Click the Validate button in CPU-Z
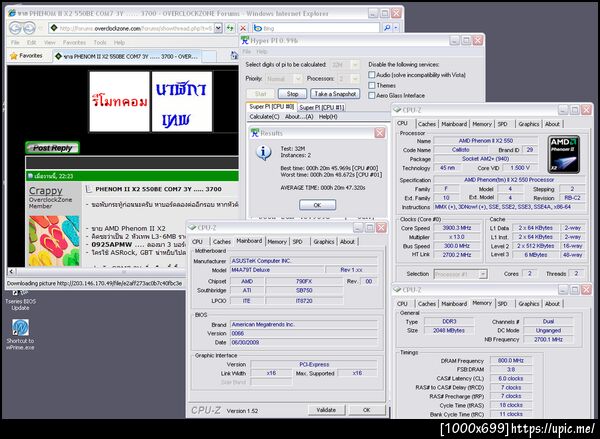This screenshot has height=439, width=600. coord(326,410)
